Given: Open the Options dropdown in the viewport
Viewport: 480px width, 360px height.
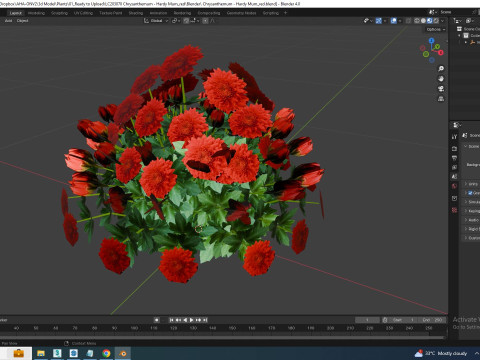Looking at the screenshot, I should pyautogui.click(x=436, y=29).
